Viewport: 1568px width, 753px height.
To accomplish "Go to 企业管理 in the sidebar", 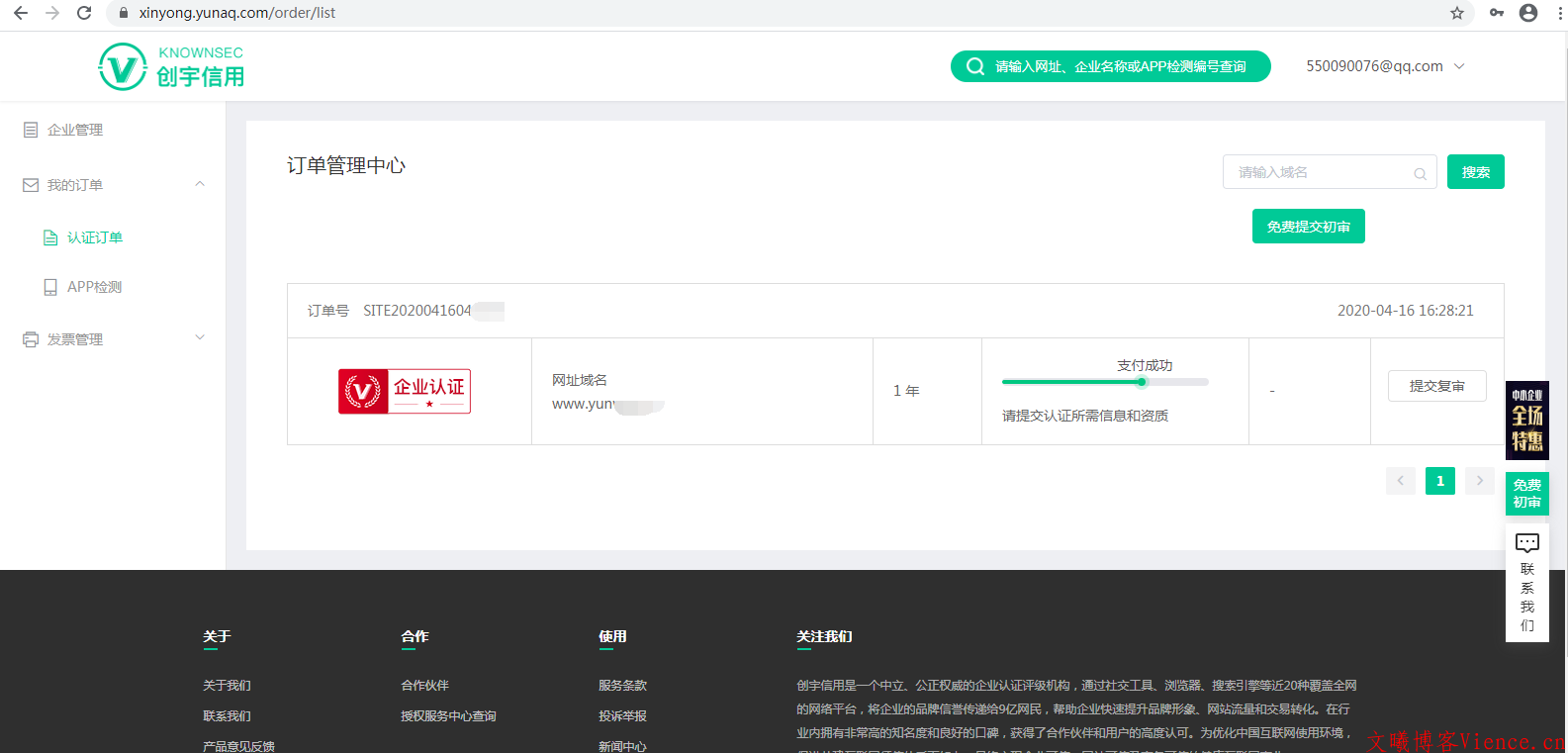I will pos(75,130).
